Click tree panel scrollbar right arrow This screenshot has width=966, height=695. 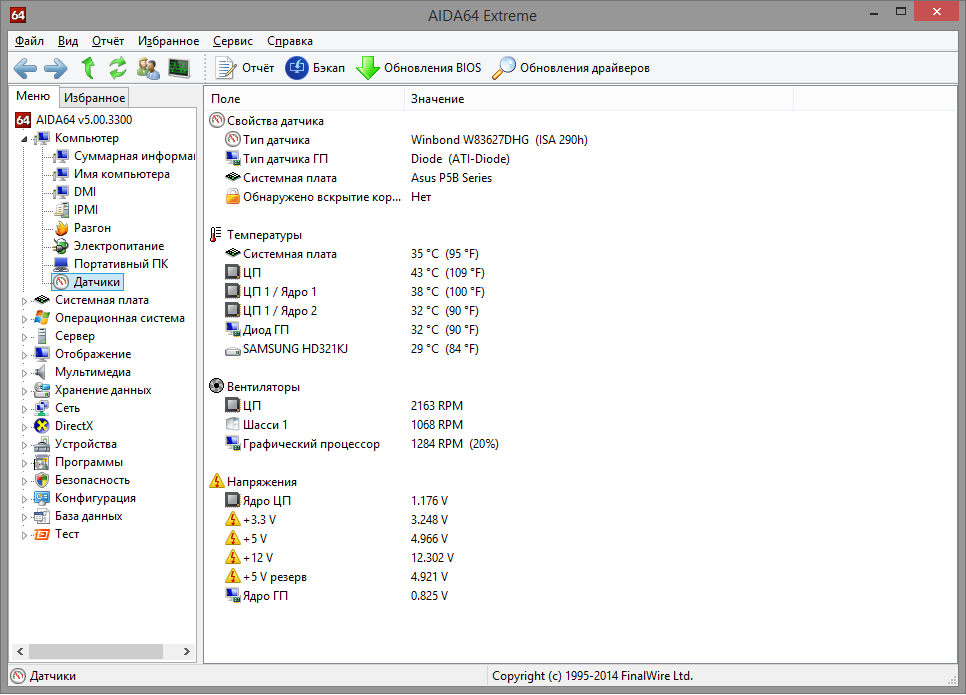click(187, 651)
